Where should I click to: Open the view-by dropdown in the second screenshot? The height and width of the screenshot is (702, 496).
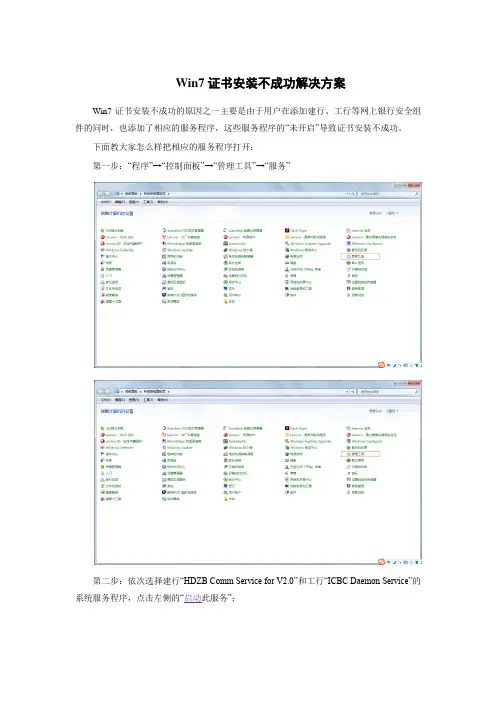[x=393, y=411]
